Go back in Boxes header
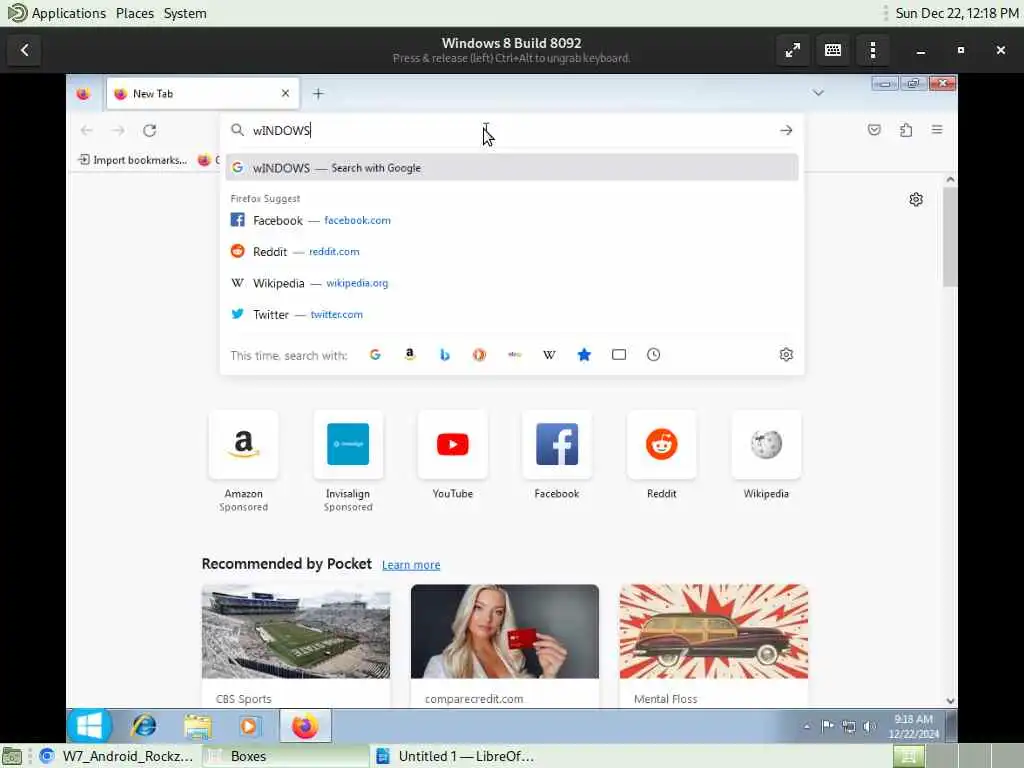Image resolution: width=1024 pixels, height=768 pixels. (24, 50)
